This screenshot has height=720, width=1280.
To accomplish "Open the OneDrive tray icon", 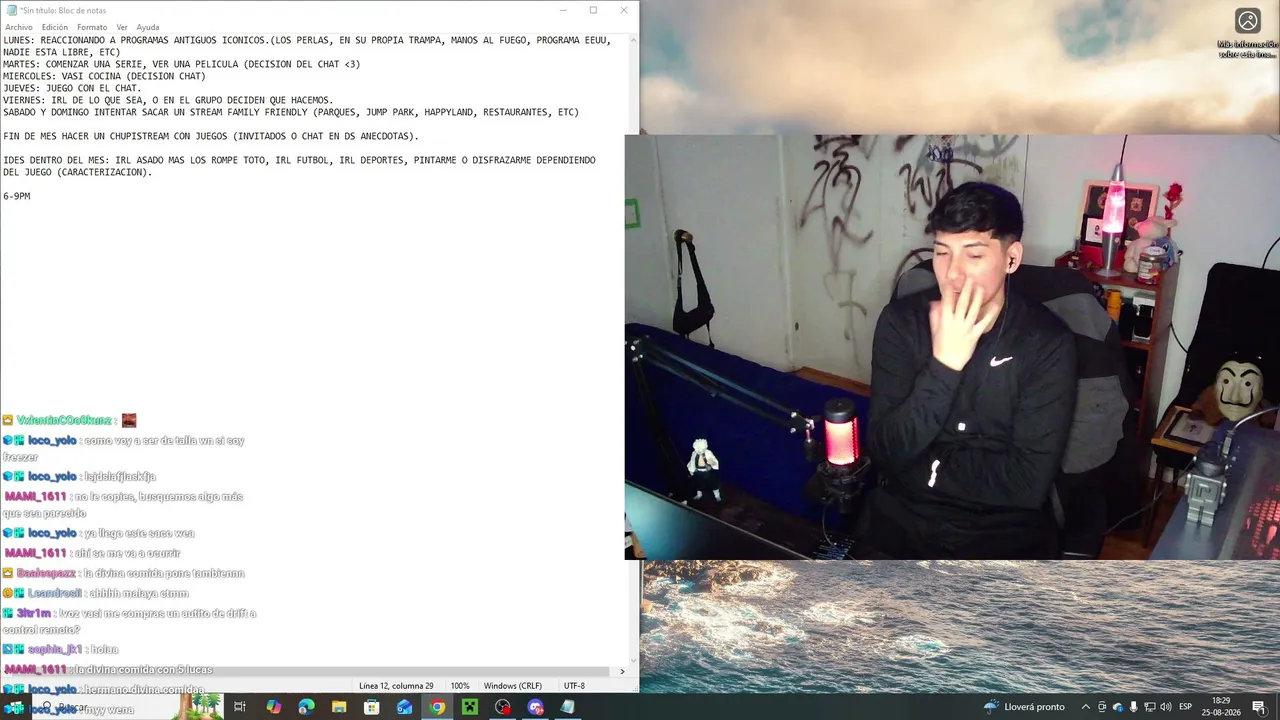I will click(1118, 707).
